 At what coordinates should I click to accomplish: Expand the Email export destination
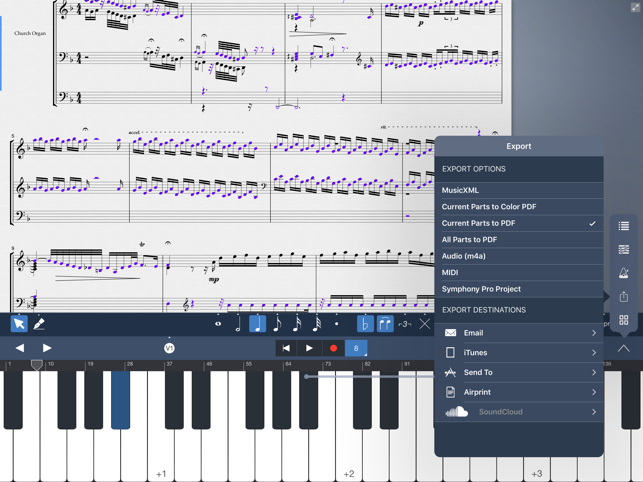coord(518,333)
